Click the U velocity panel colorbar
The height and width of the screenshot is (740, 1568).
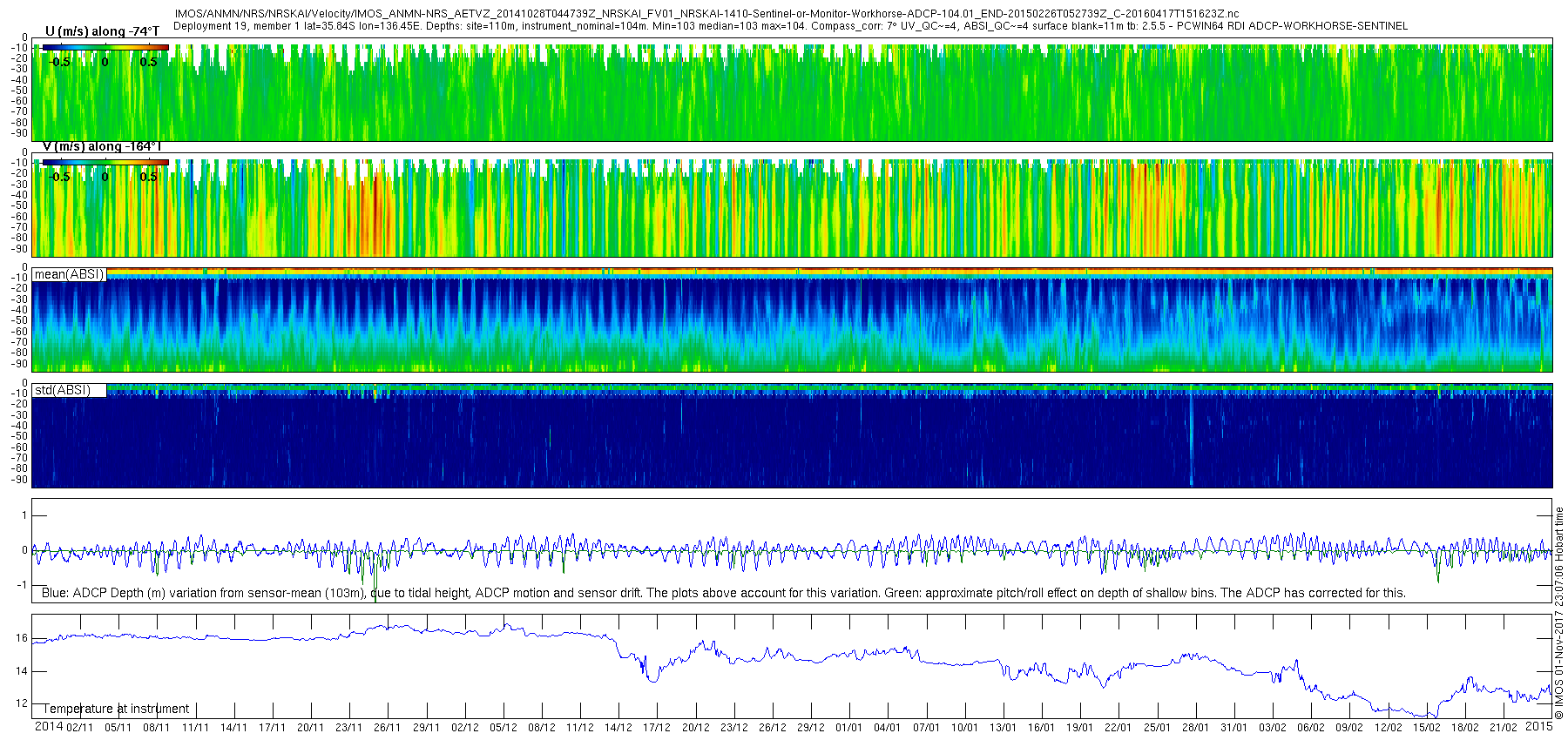click(x=105, y=48)
